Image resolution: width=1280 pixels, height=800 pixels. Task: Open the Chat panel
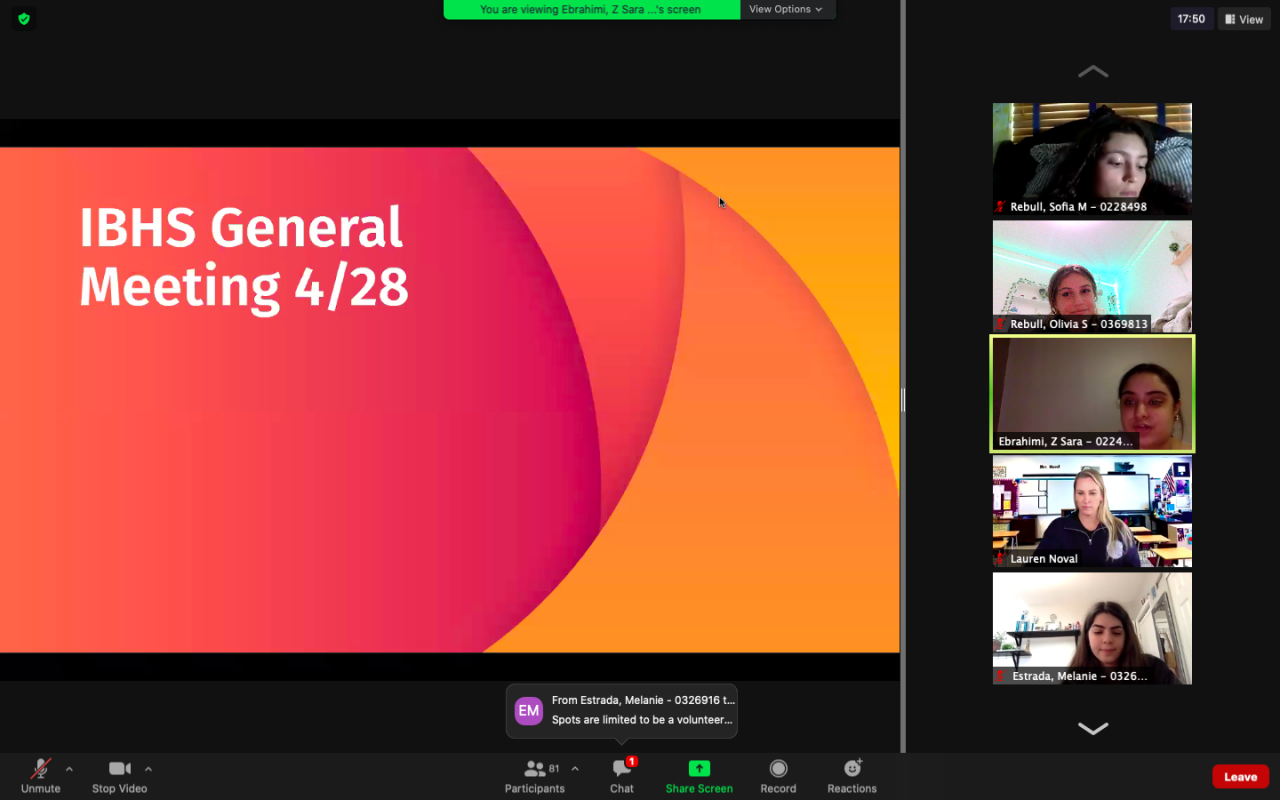pos(622,775)
